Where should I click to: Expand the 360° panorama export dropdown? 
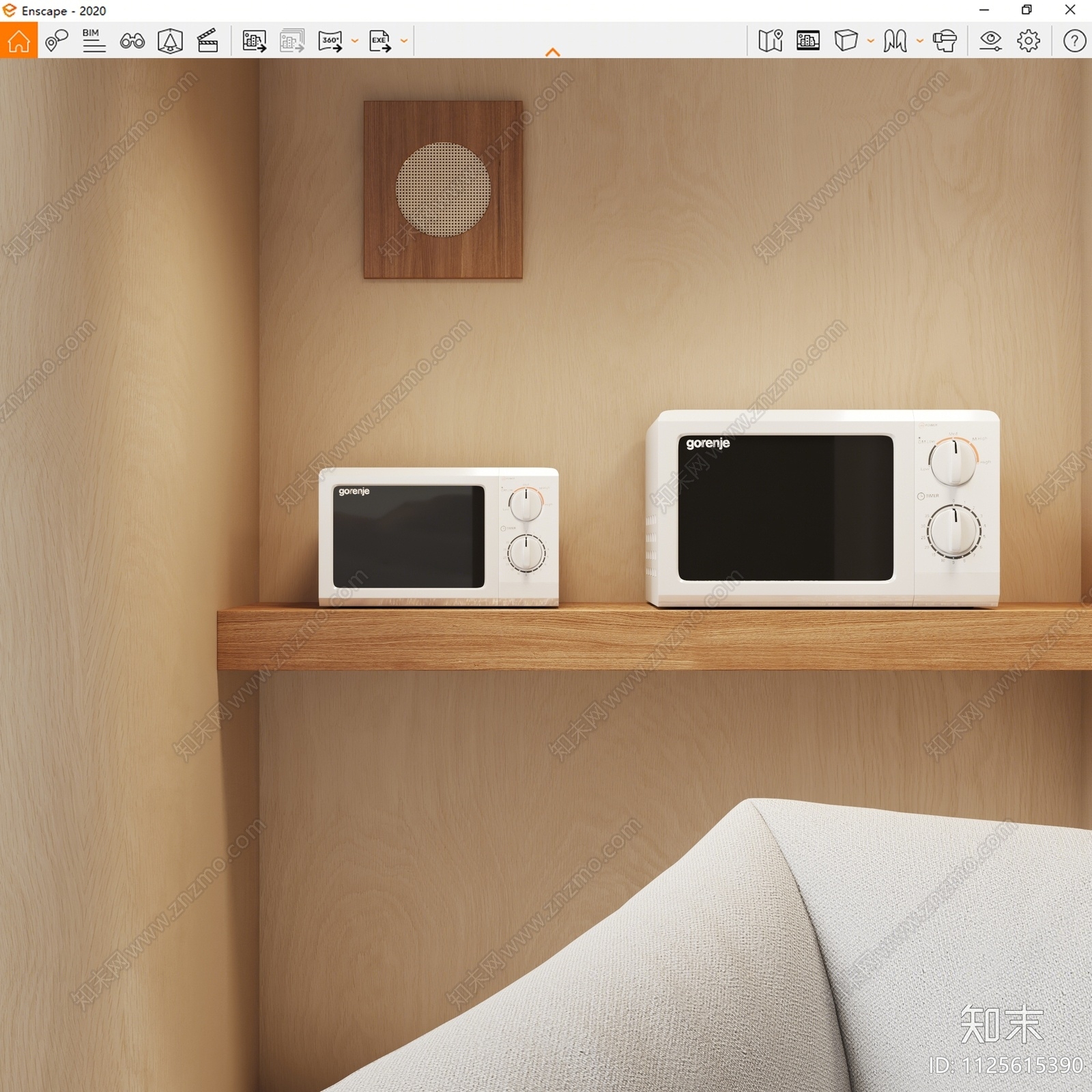[355, 41]
